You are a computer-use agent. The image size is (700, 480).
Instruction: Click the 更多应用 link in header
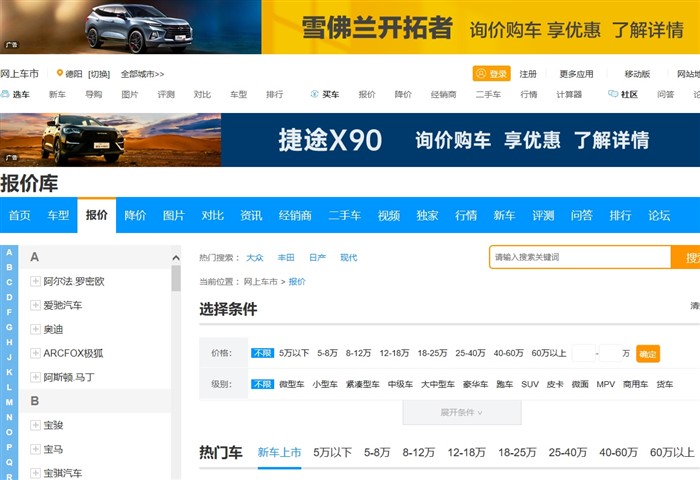(576, 74)
